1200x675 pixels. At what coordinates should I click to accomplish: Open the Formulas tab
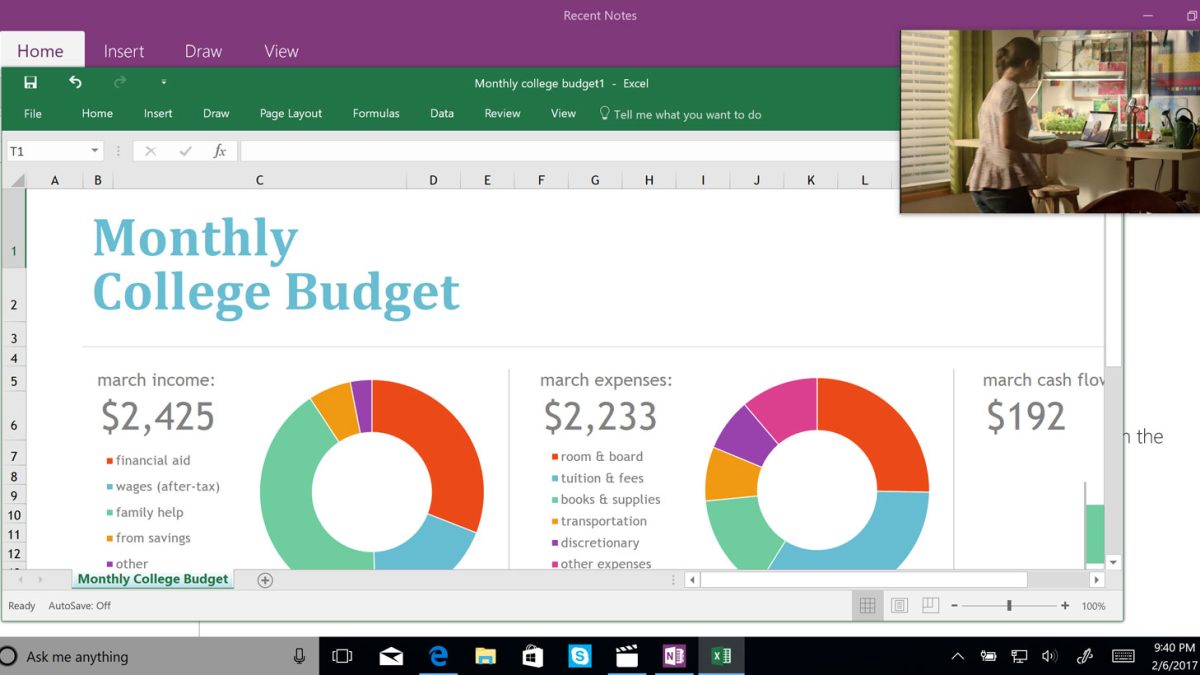click(376, 114)
